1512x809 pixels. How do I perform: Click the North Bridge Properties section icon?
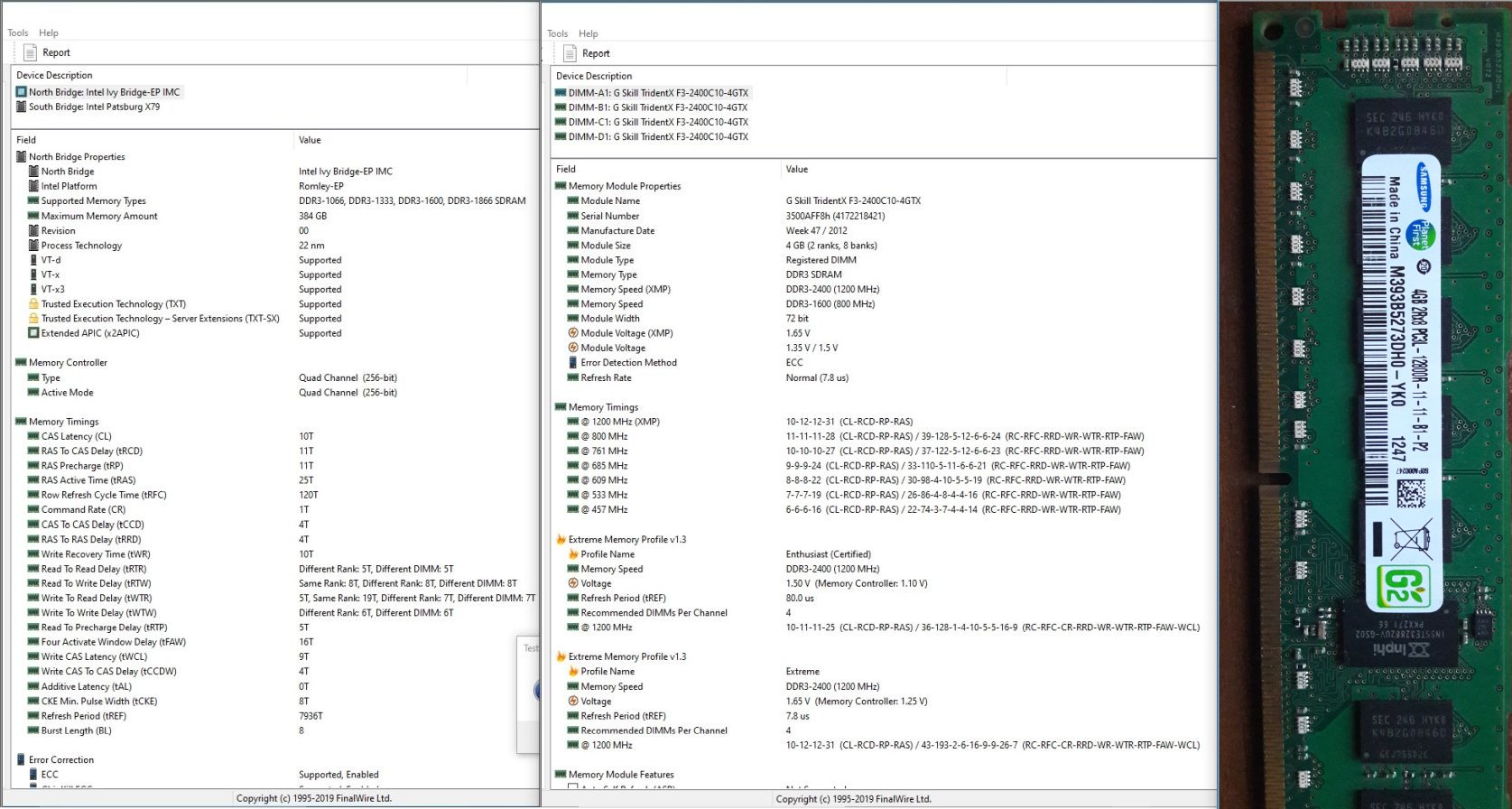pos(21,156)
